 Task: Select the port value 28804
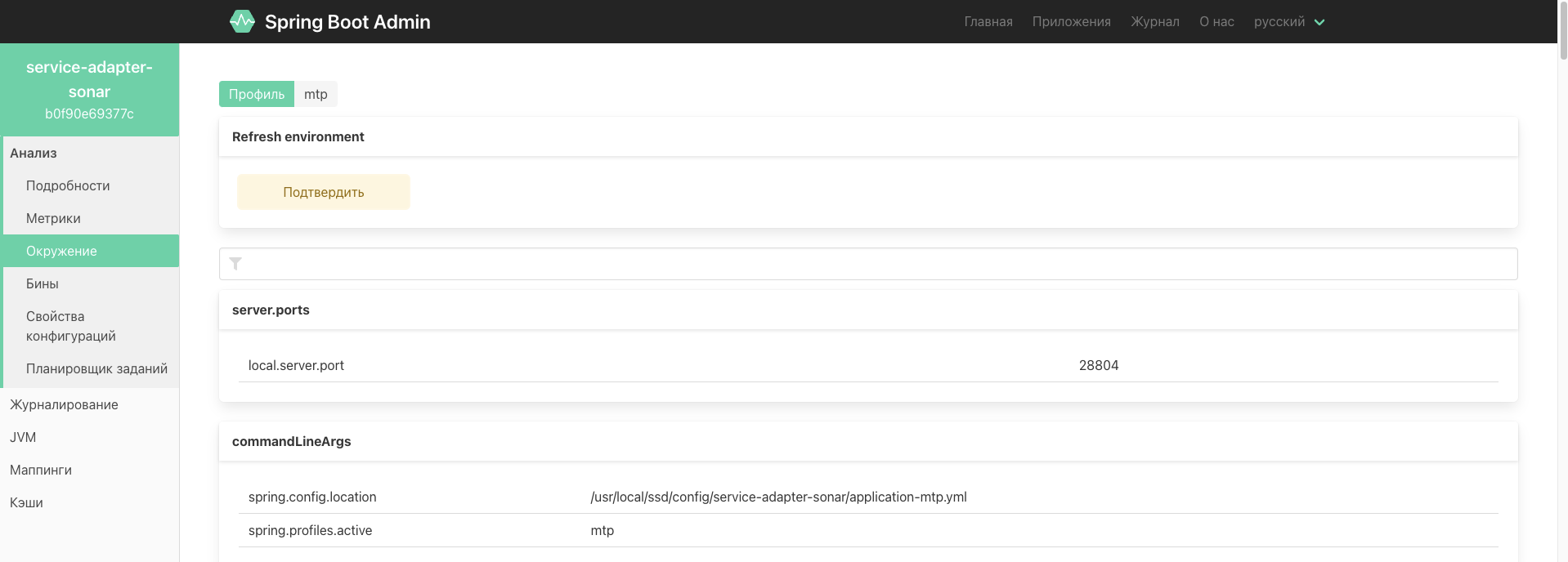1099,365
